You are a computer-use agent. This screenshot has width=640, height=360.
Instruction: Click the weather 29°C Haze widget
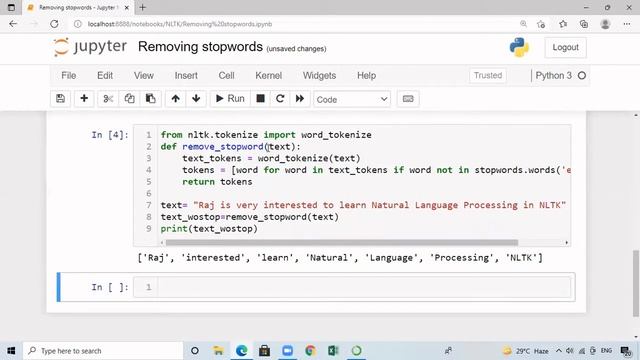coord(526,351)
